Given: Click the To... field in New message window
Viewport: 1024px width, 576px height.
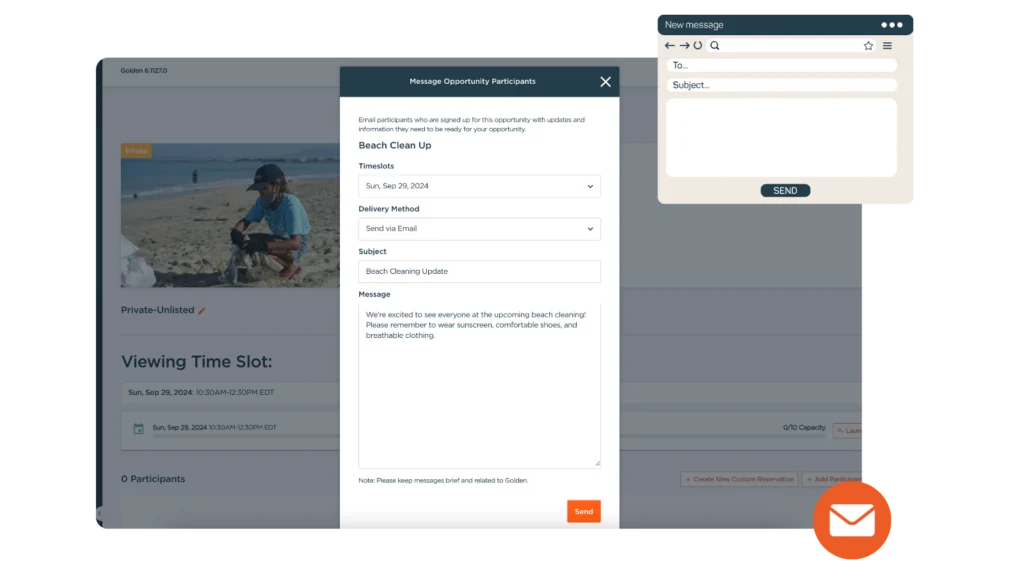Looking at the screenshot, I should 781,65.
